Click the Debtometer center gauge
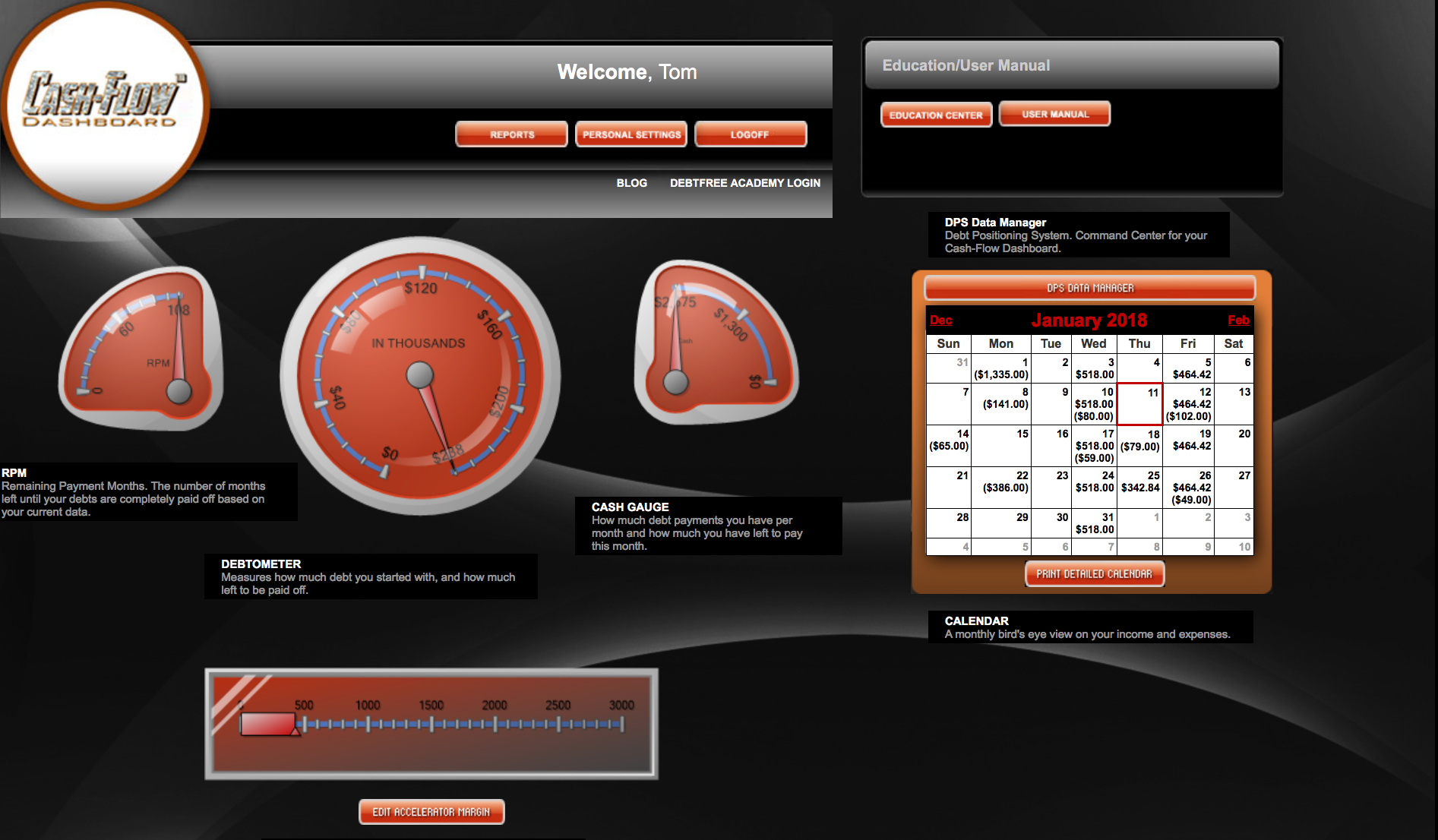The width and height of the screenshot is (1438, 840). [420, 375]
